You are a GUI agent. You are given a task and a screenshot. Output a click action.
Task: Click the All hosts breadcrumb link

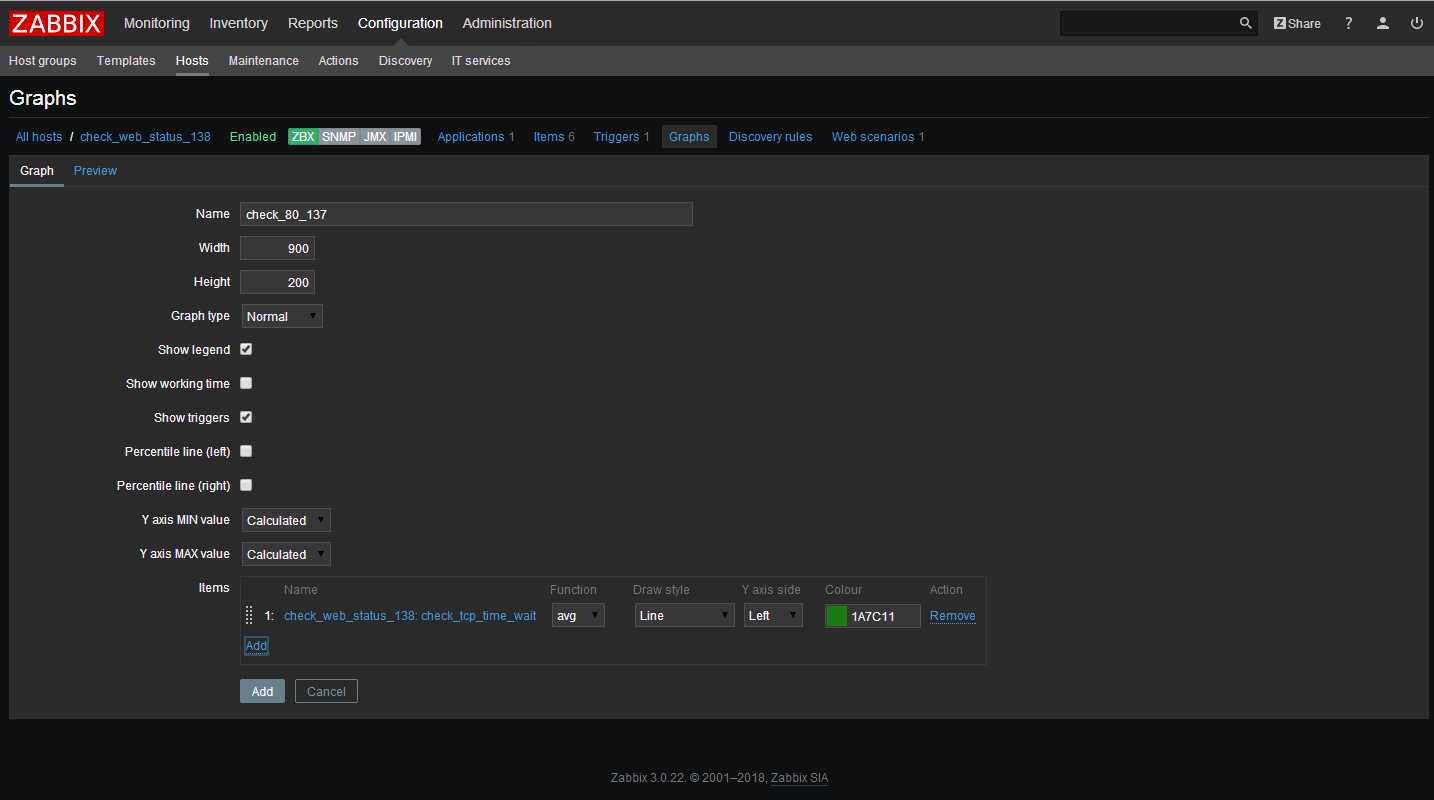pos(39,137)
